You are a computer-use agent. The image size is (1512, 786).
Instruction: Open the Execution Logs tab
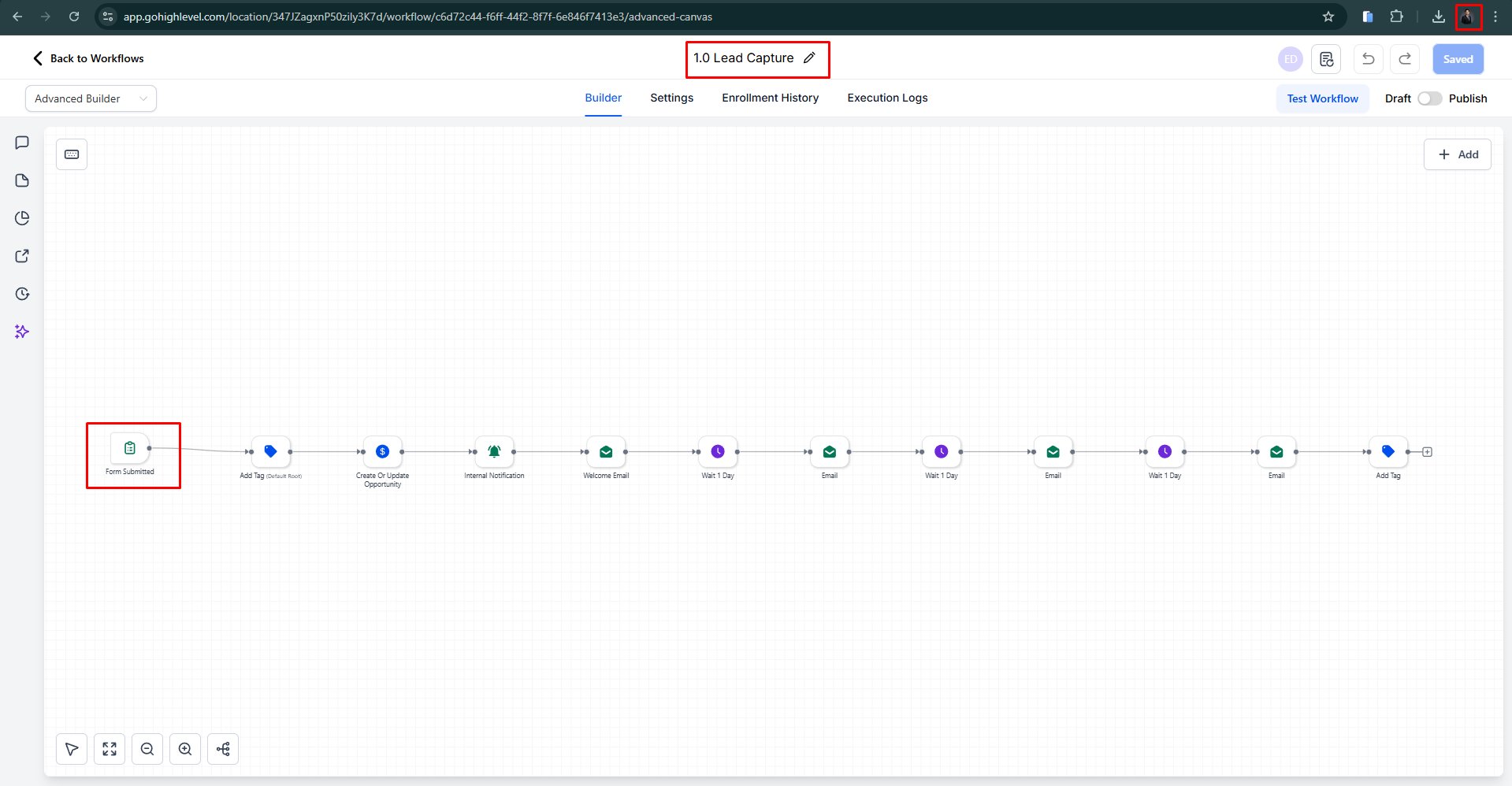(888, 98)
